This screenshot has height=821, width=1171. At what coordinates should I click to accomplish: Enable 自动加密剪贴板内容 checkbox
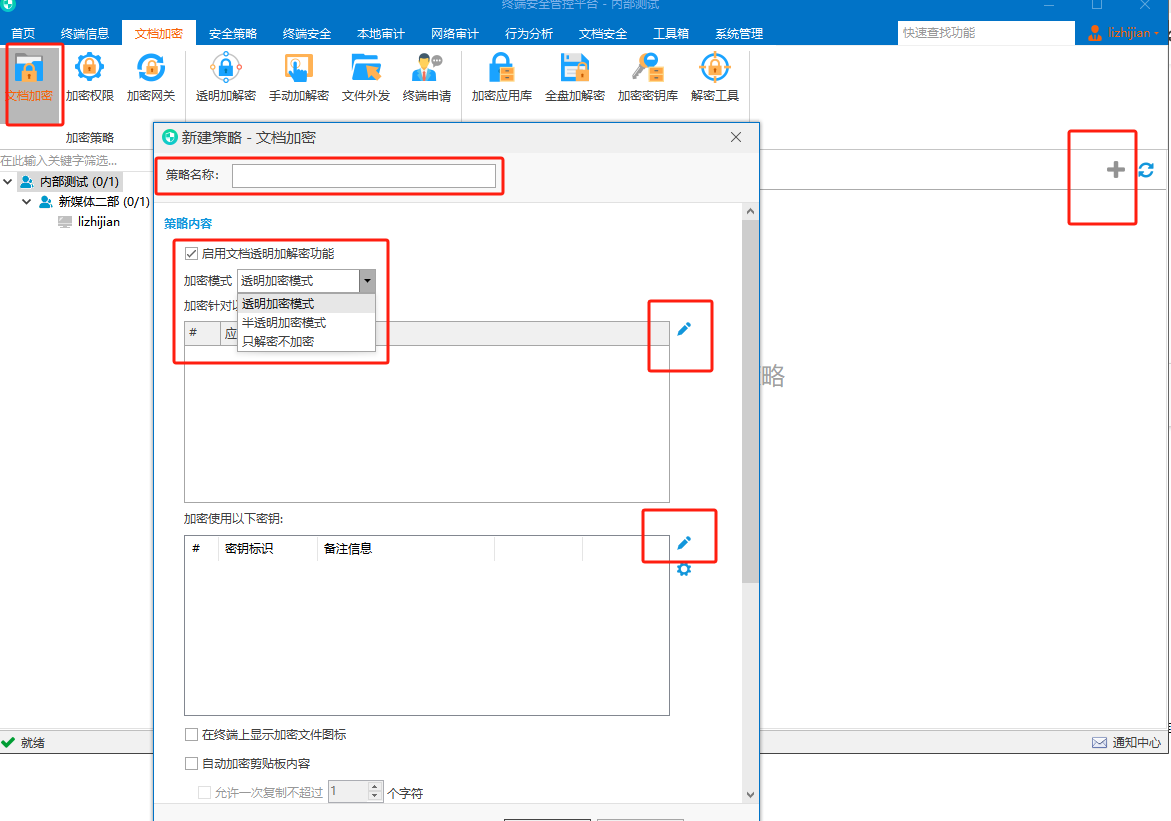pos(191,763)
